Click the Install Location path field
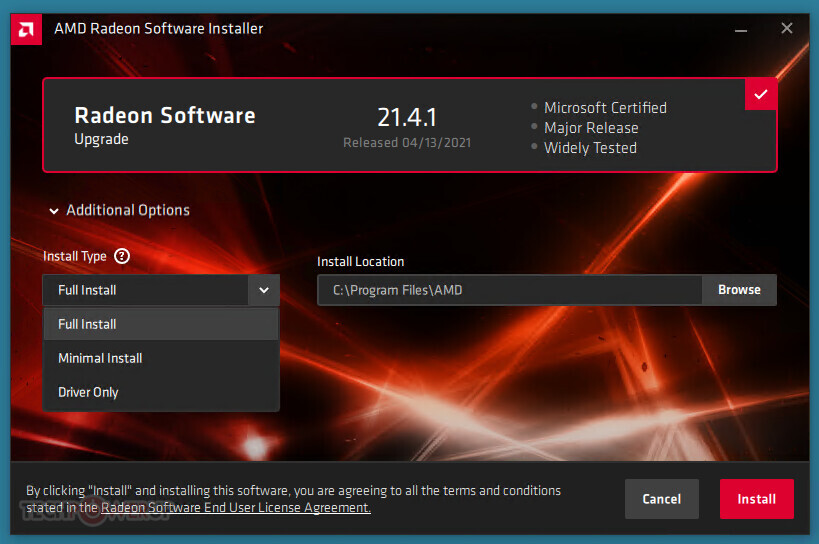This screenshot has height=544, width=819. click(509, 290)
